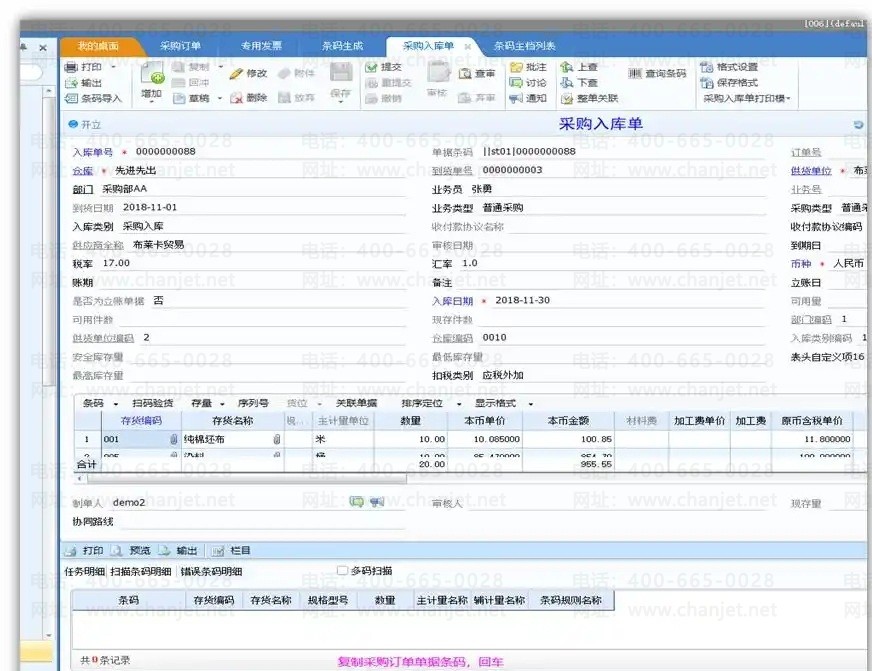
Task: Open 查询条码 barcode query
Action: click(x=635, y=74)
